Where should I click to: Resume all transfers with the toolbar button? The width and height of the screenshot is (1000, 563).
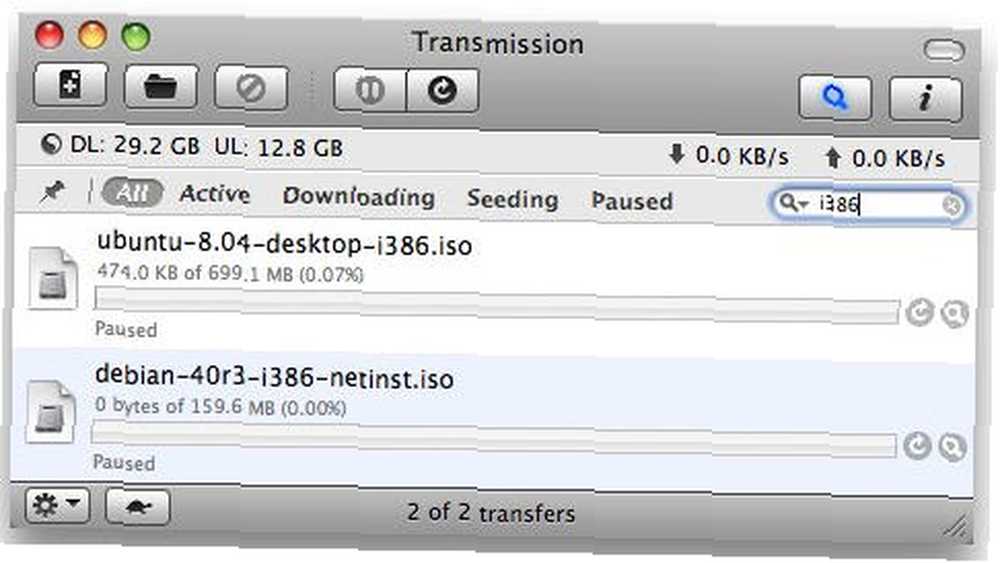(x=443, y=91)
